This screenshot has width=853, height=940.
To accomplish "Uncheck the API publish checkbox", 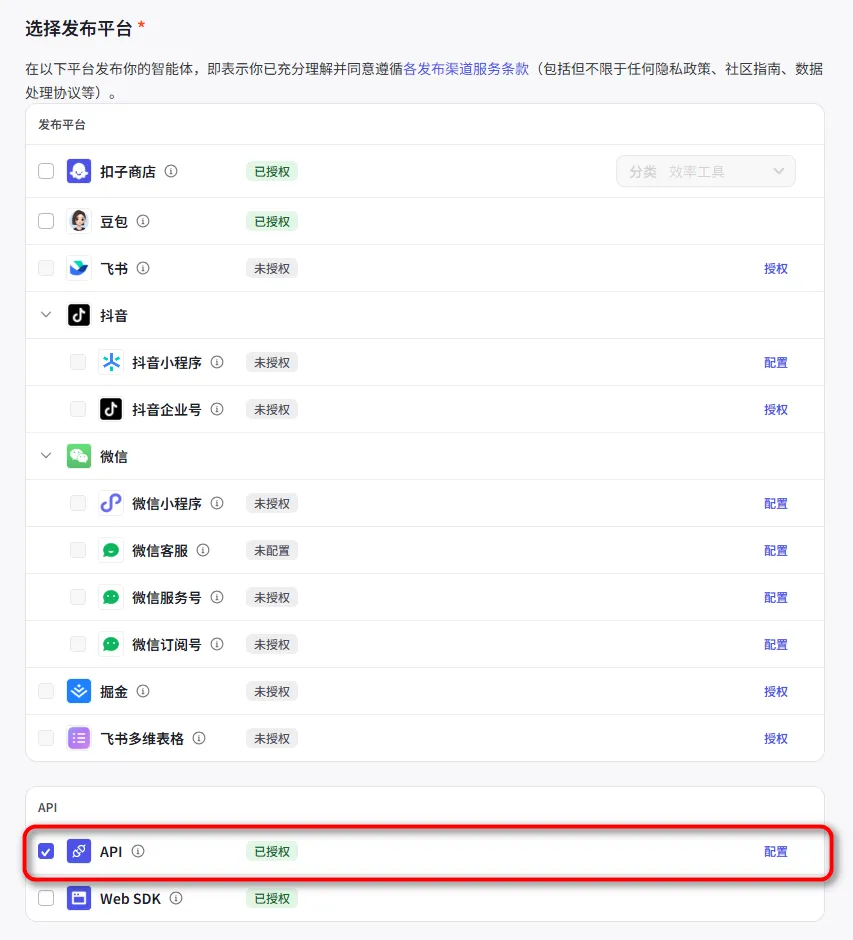I will tap(45, 851).
